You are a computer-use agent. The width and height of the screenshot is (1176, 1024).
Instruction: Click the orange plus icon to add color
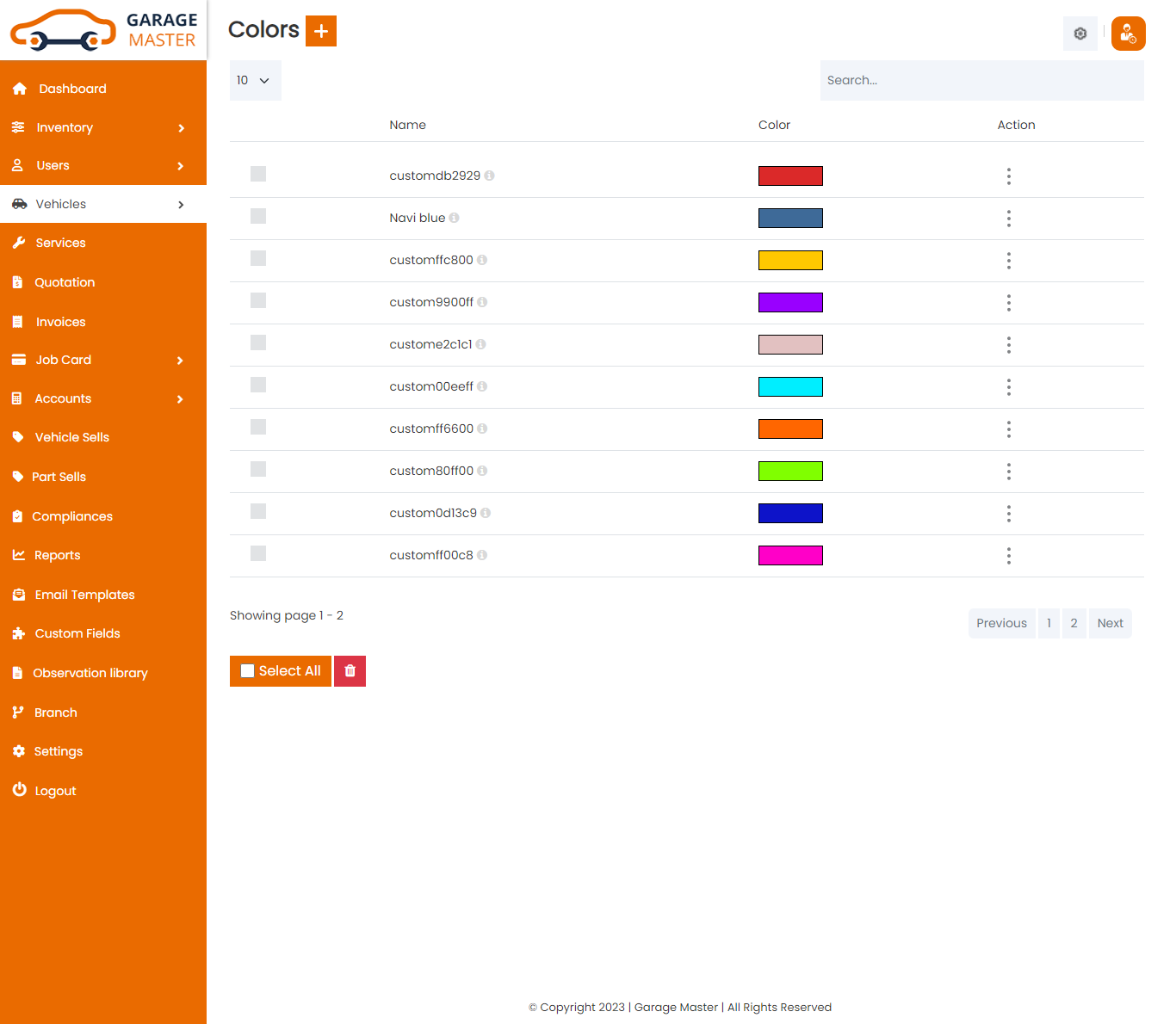click(x=320, y=31)
